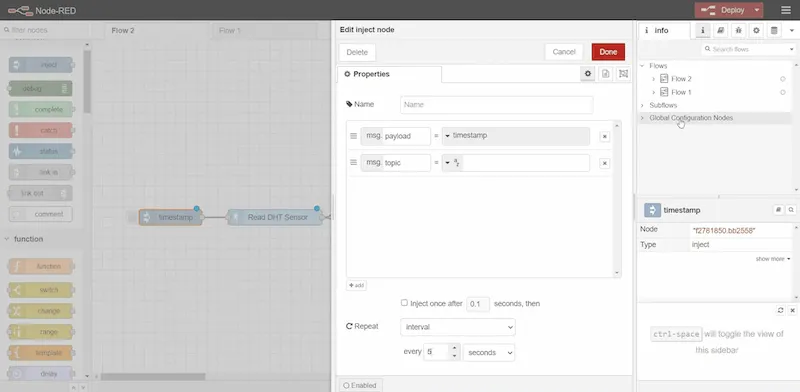
Task: Click the canvas horizontal scrollbar
Action: click(x=153, y=377)
